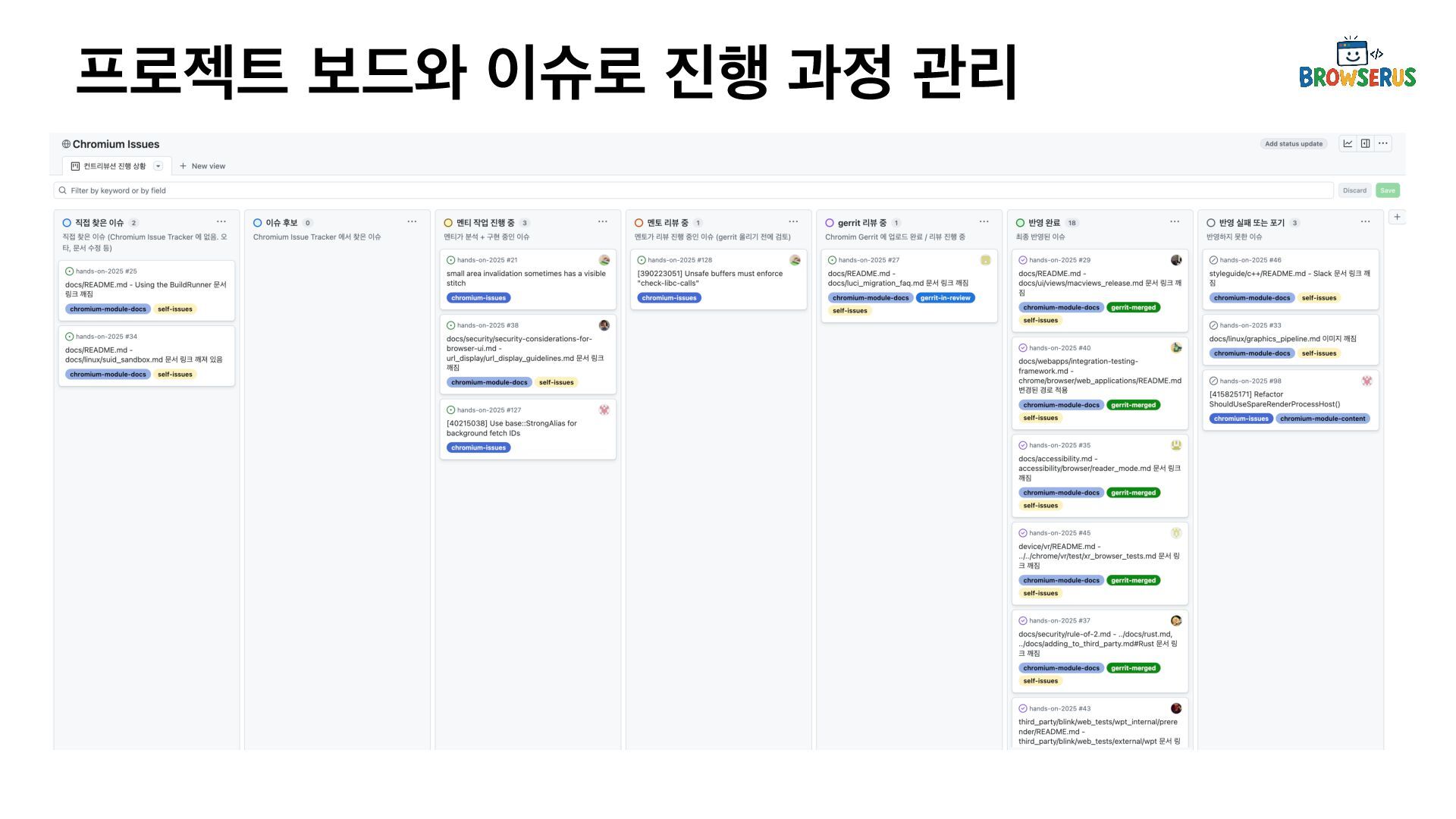
Task: Open menu for 멘티 작업 진행 중 column
Action: 602,222
